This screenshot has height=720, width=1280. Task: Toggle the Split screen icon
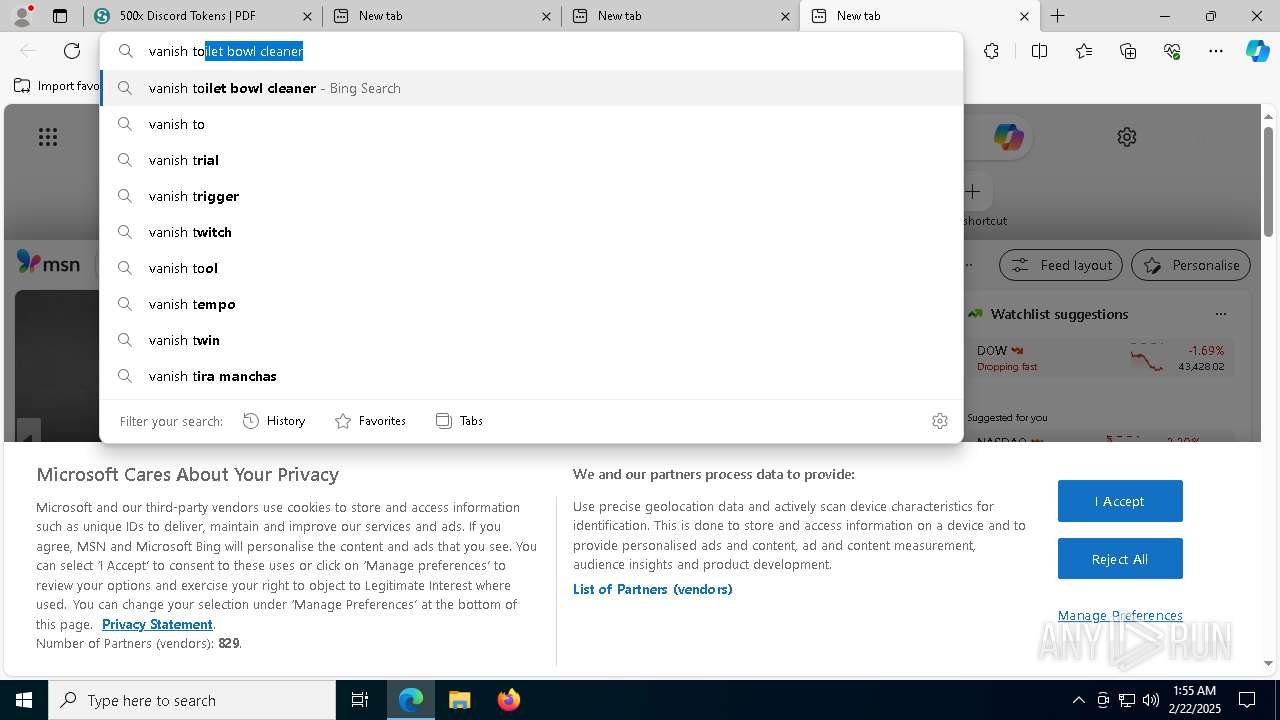click(1039, 51)
